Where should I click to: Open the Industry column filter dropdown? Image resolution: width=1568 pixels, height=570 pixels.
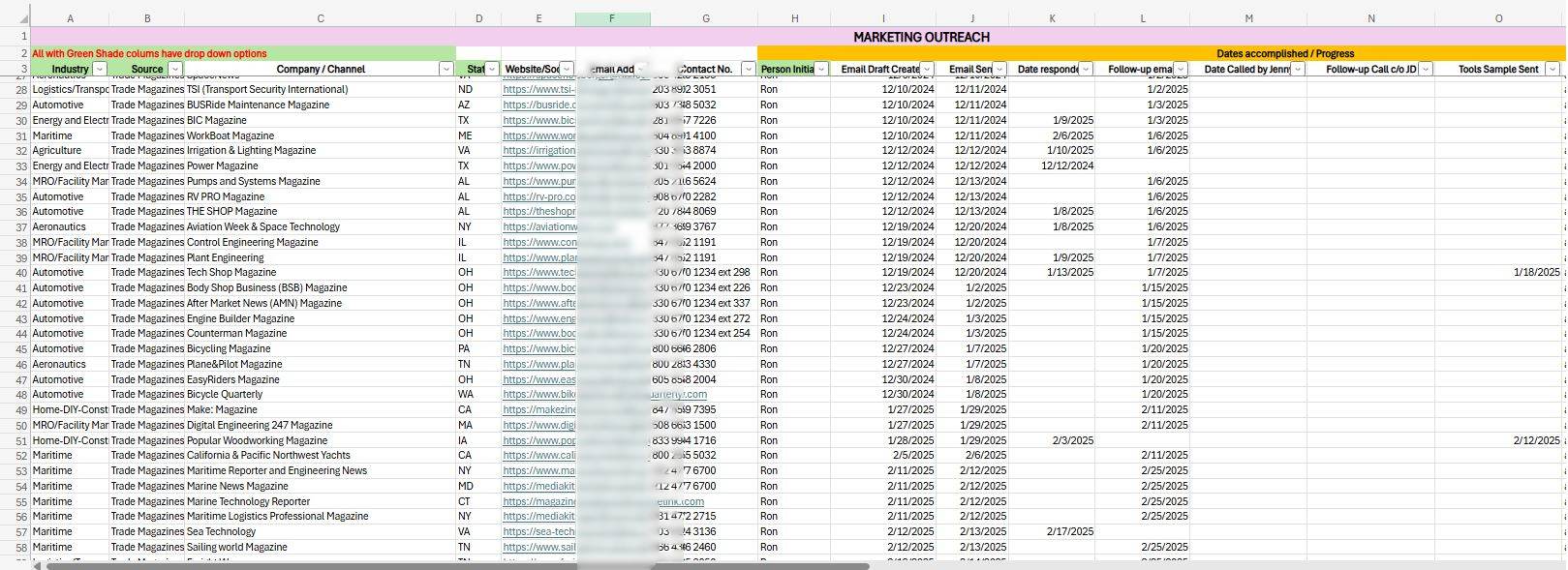(x=99, y=69)
